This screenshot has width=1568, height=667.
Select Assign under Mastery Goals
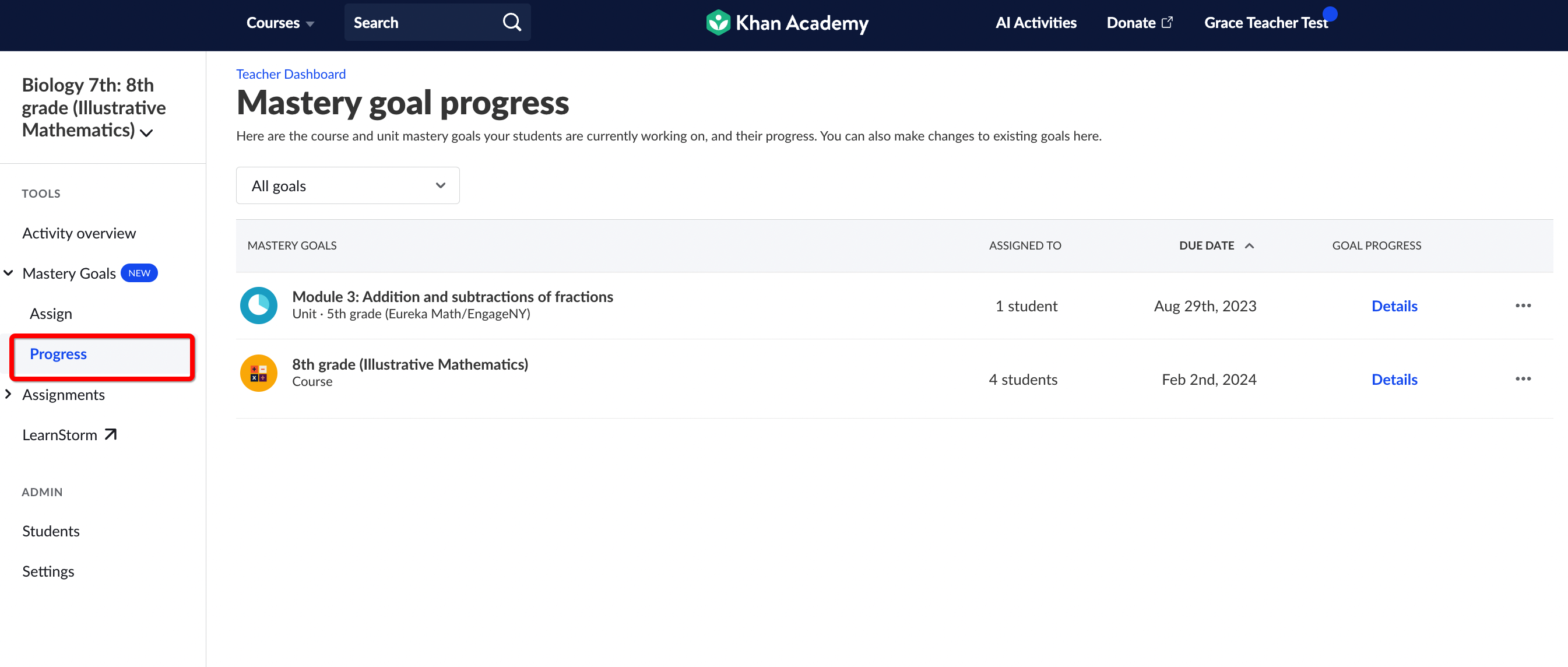(x=51, y=313)
